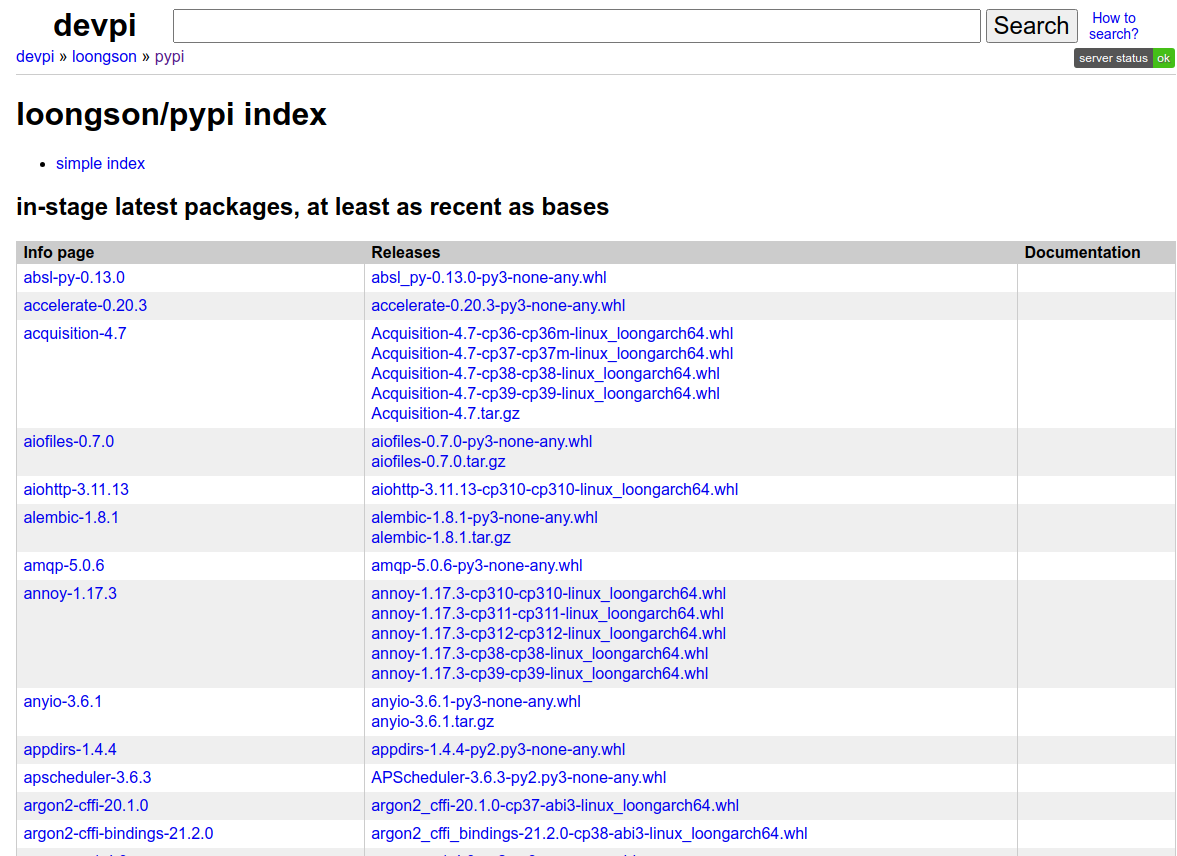Focus the search input field

click(576, 26)
